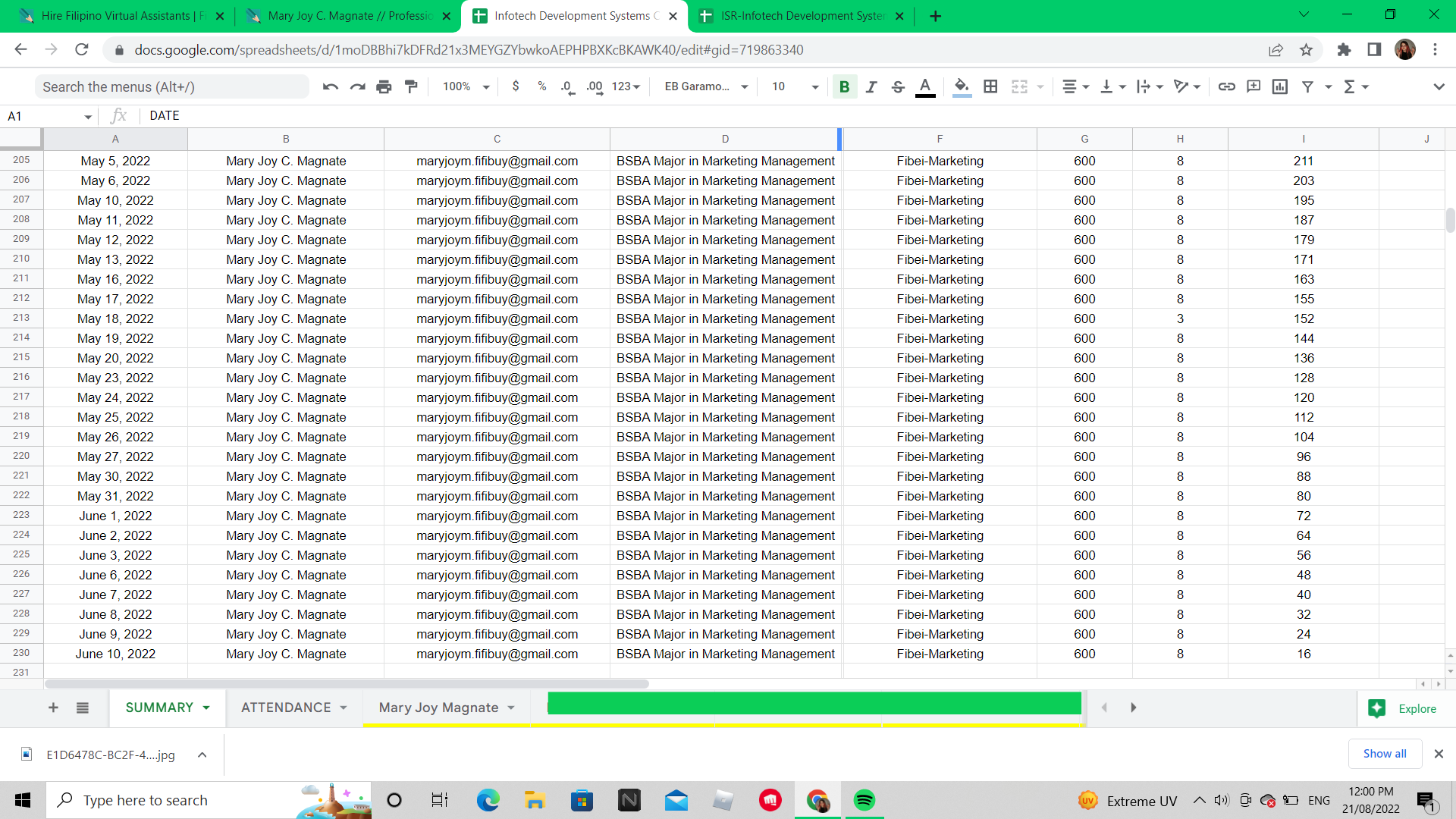The image size is (1456, 819).
Task: Open the EB Garamond font dropdown
Action: pos(706,86)
